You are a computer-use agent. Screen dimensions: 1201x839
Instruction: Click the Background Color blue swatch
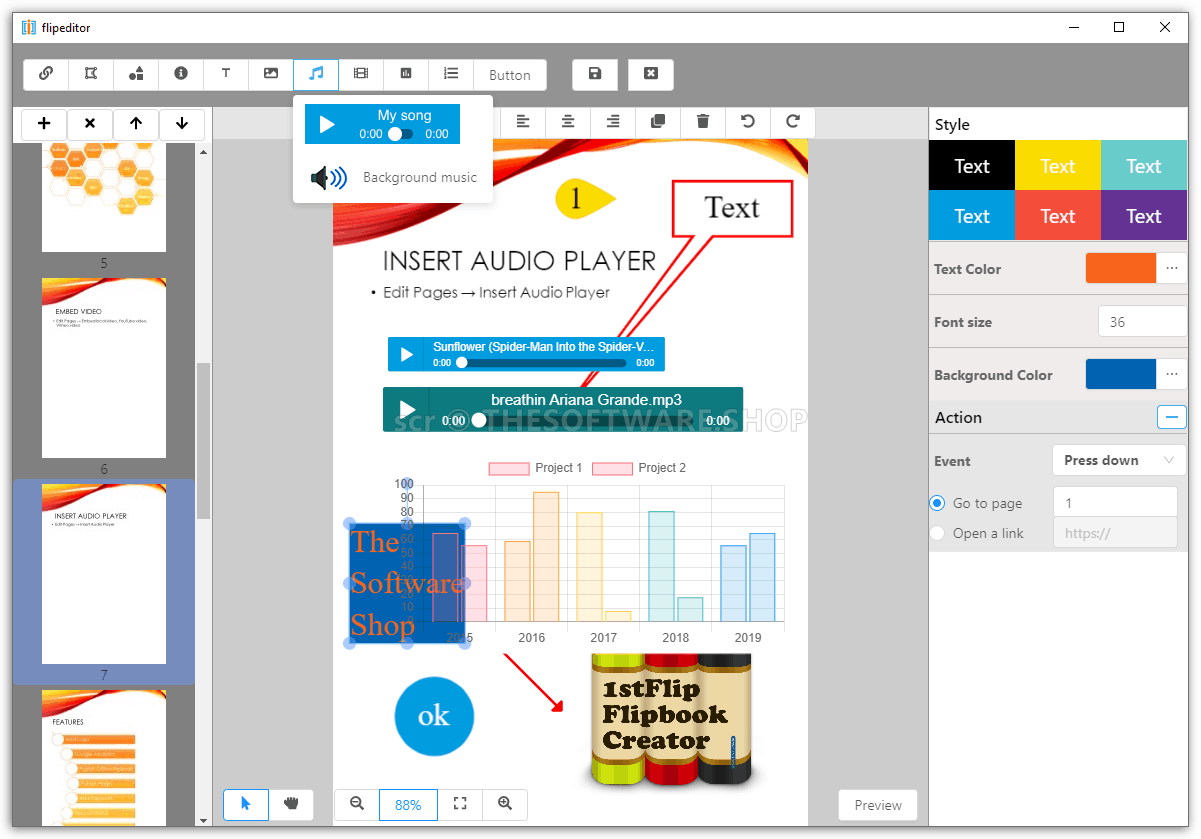[x=1120, y=374]
